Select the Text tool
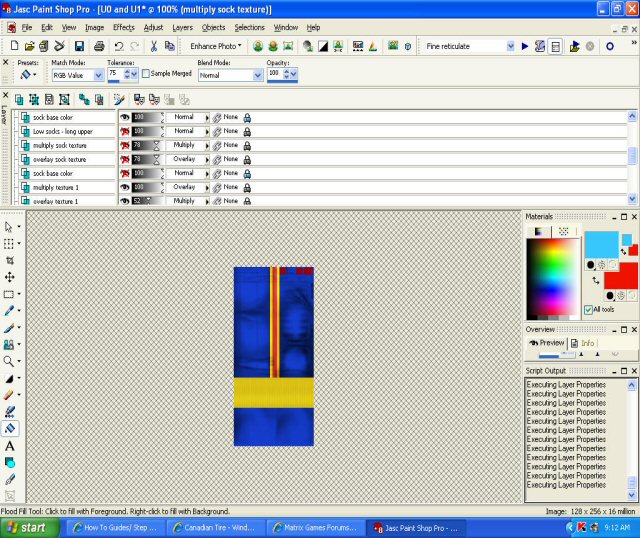Image resolution: width=640 pixels, height=538 pixels. tap(10, 446)
